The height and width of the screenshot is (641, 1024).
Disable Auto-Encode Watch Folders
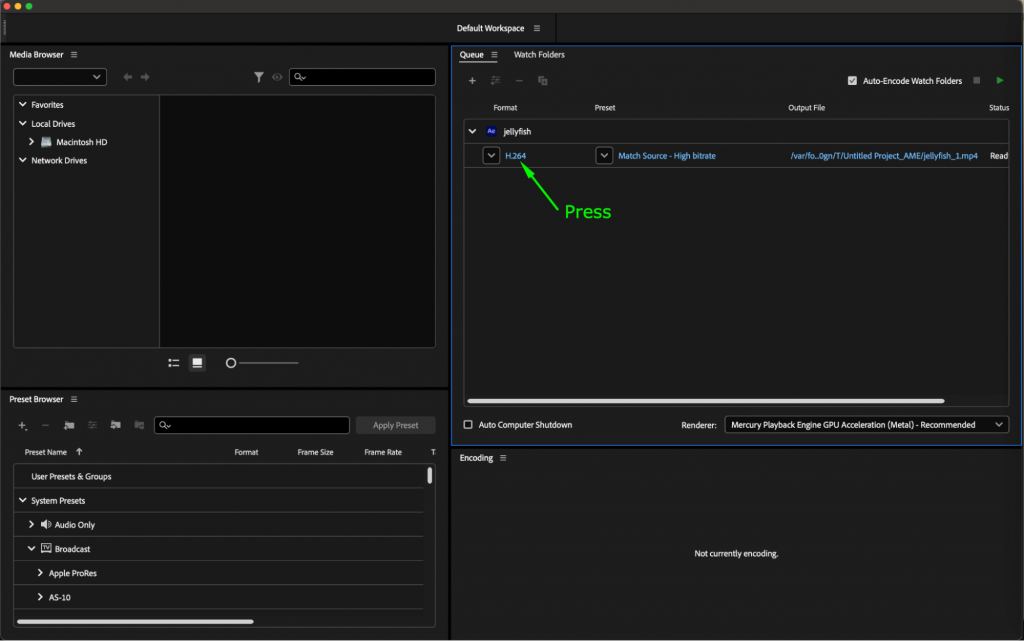click(854, 80)
